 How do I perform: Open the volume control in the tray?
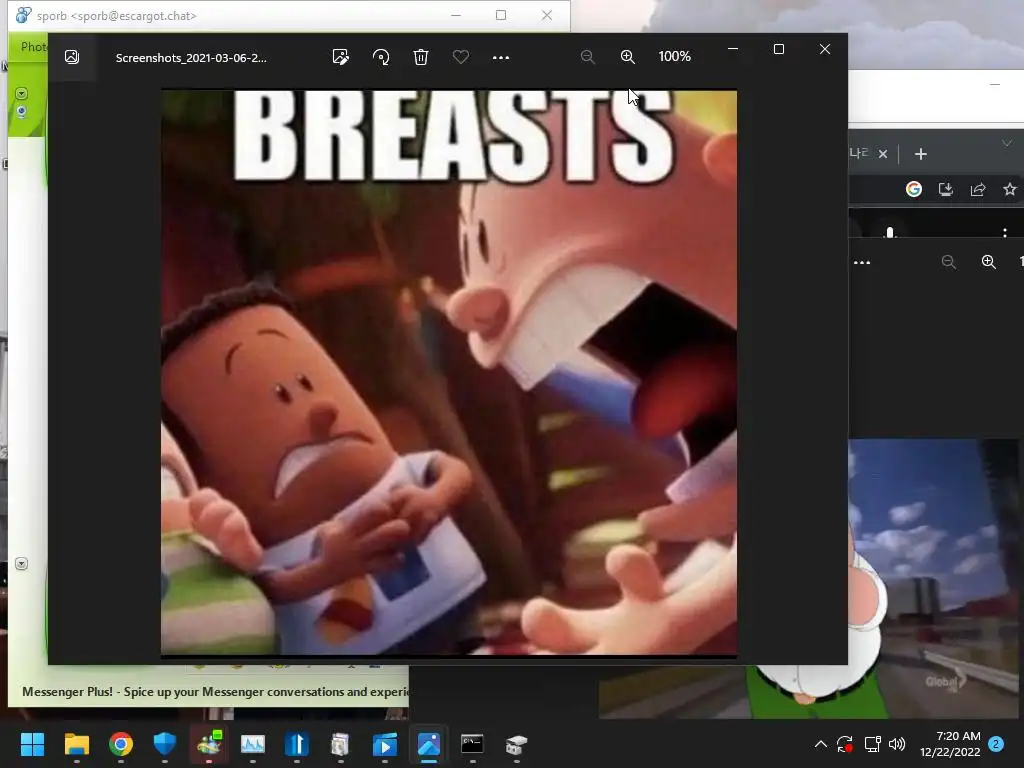click(897, 744)
